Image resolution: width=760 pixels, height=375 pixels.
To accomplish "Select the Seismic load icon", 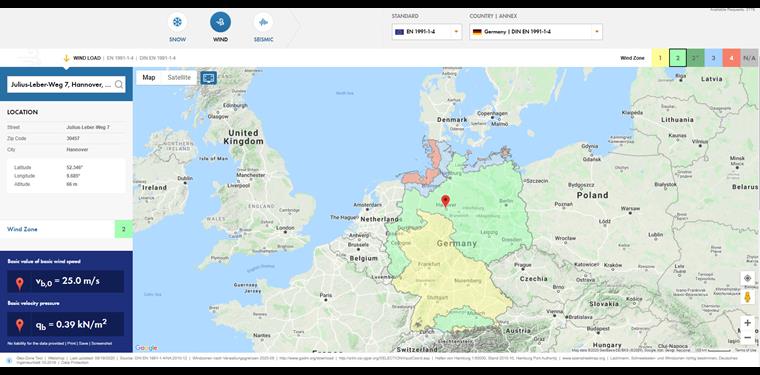I will pyautogui.click(x=263, y=22).
